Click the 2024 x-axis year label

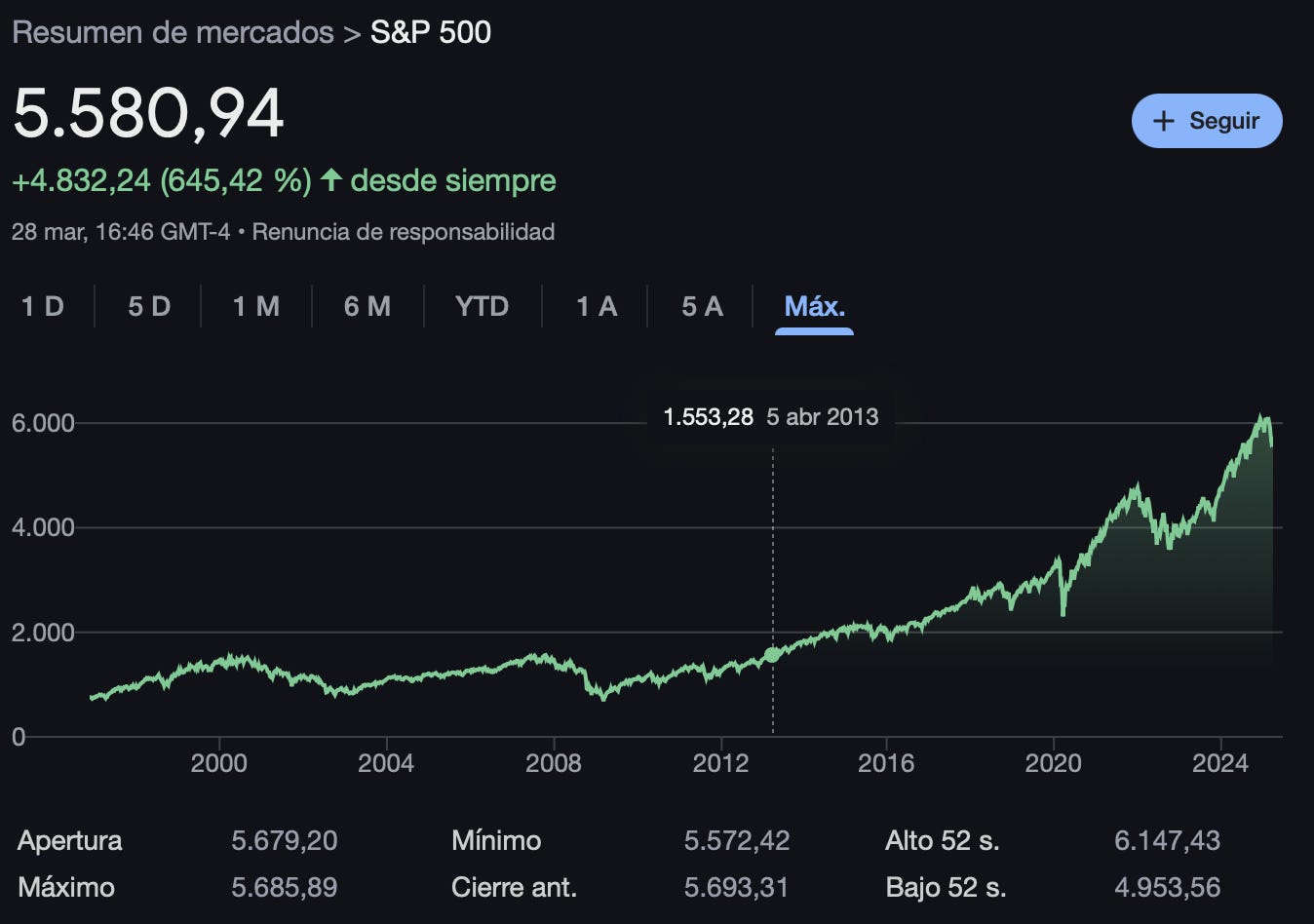[x=1220, y=763]
